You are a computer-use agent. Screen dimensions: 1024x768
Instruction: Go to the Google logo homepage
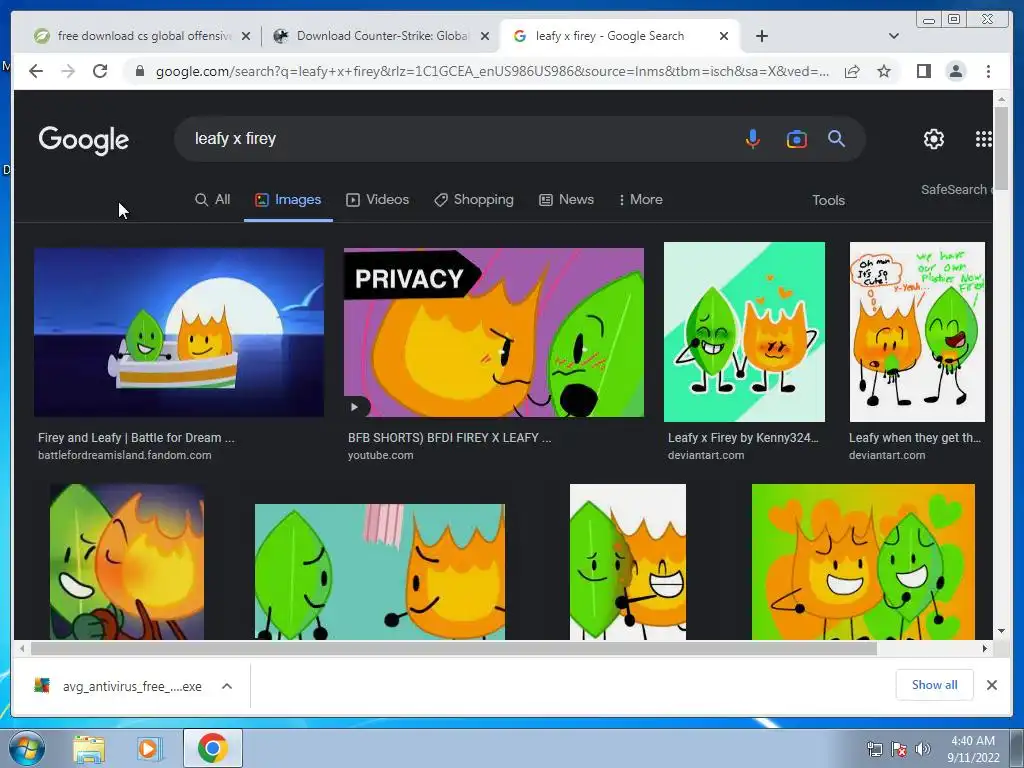click(x=84, y=140)
